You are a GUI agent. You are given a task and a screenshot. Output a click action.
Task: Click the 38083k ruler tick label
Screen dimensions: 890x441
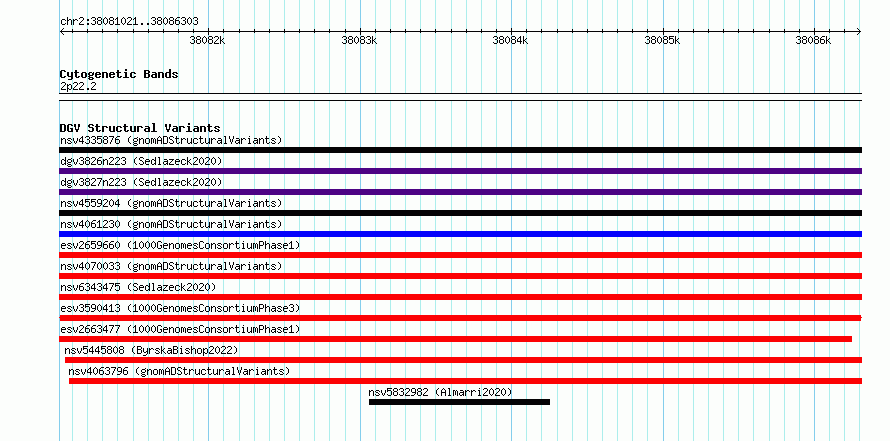359,40
